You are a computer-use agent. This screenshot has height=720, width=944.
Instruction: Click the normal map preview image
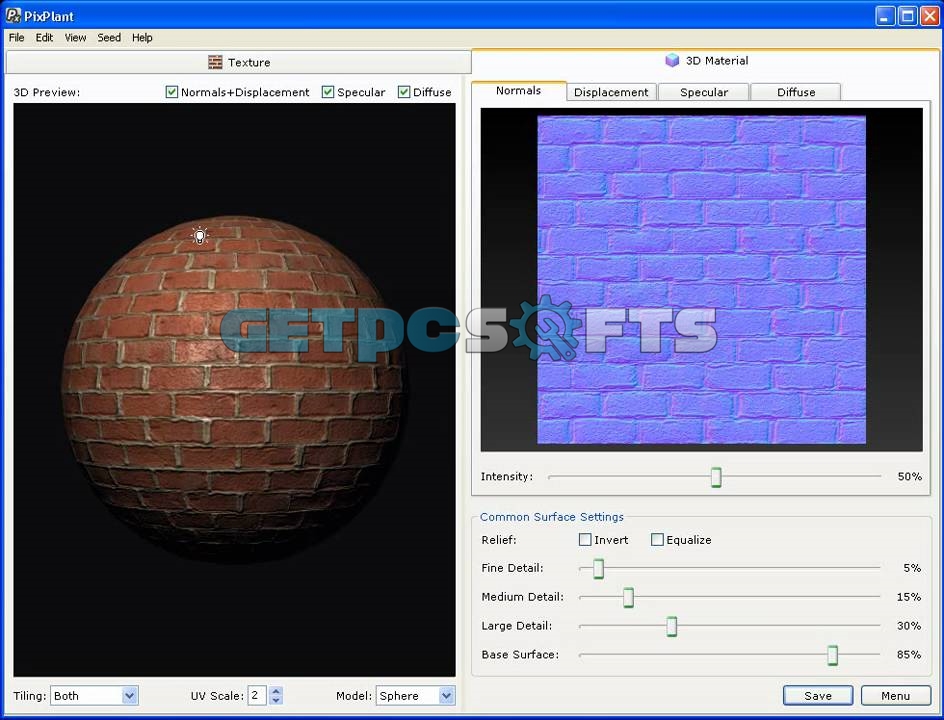pyautogui.click(x=701, y=280)
